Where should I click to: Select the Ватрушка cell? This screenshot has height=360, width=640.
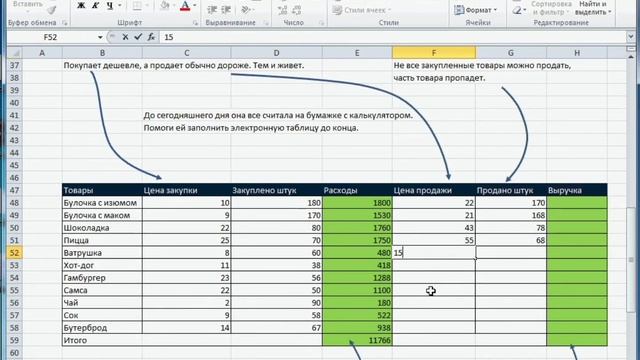click(x=102, y=253)
